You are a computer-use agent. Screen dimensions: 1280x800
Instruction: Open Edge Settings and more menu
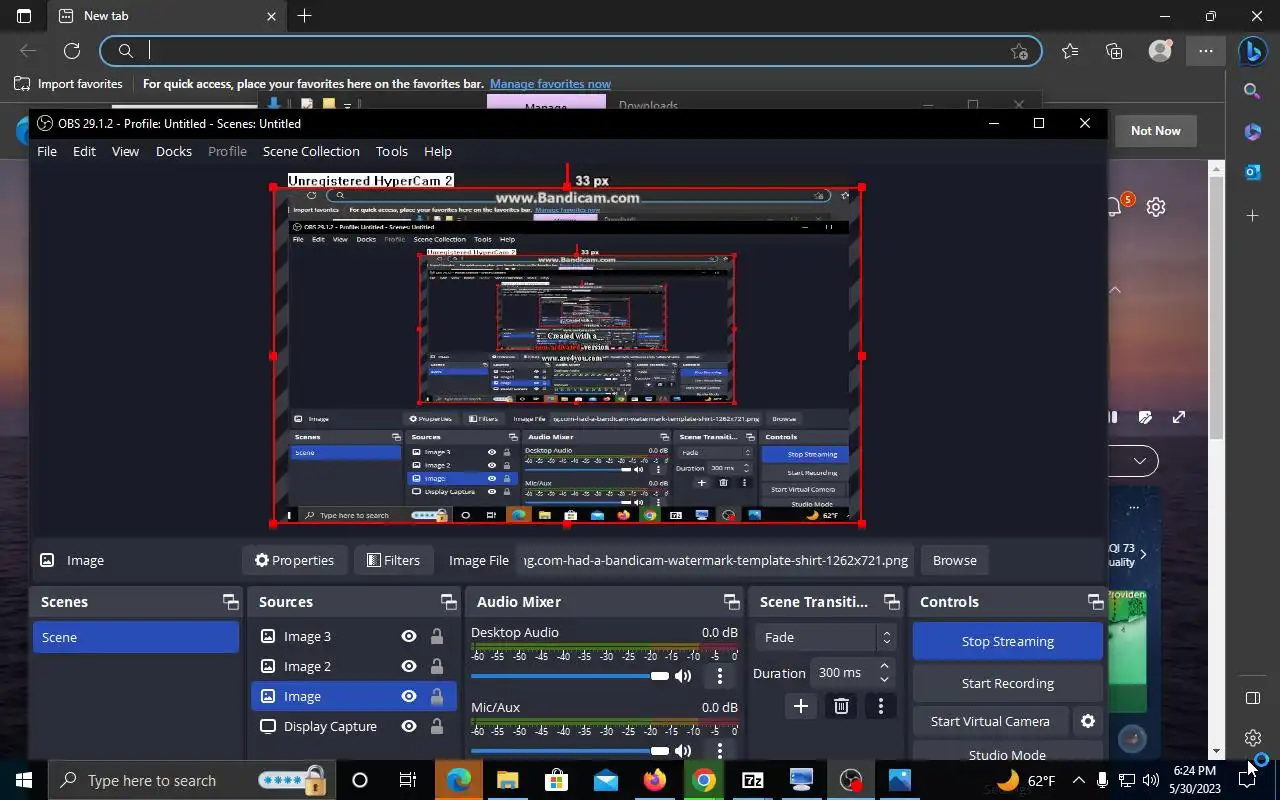pyautogui.click(x=1206, y=51)
